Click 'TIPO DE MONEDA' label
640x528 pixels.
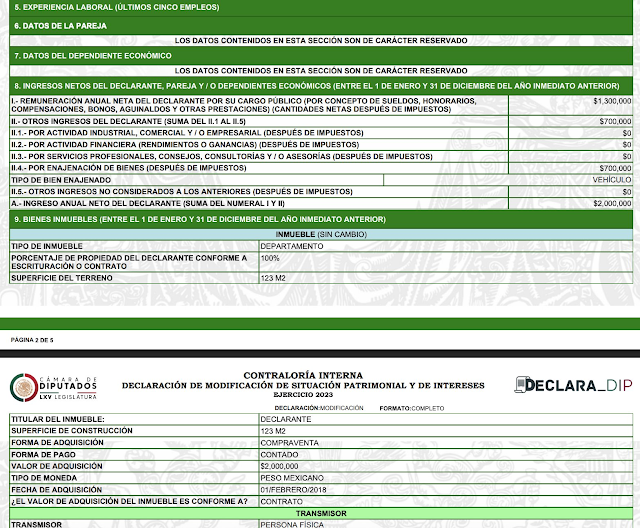coord(44,478)
